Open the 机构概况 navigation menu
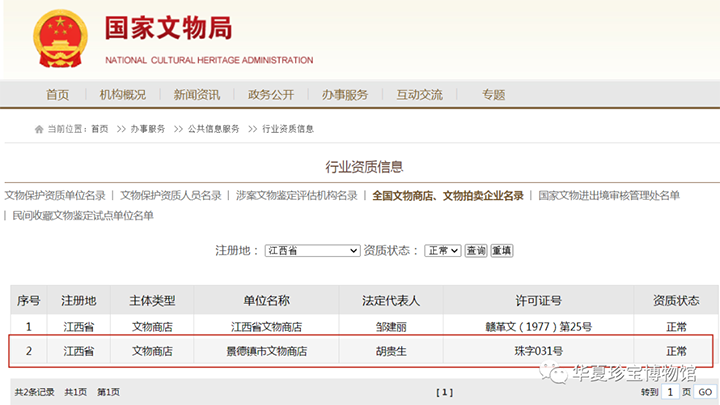This screenshot has height=405, width=720. [123, 95]
